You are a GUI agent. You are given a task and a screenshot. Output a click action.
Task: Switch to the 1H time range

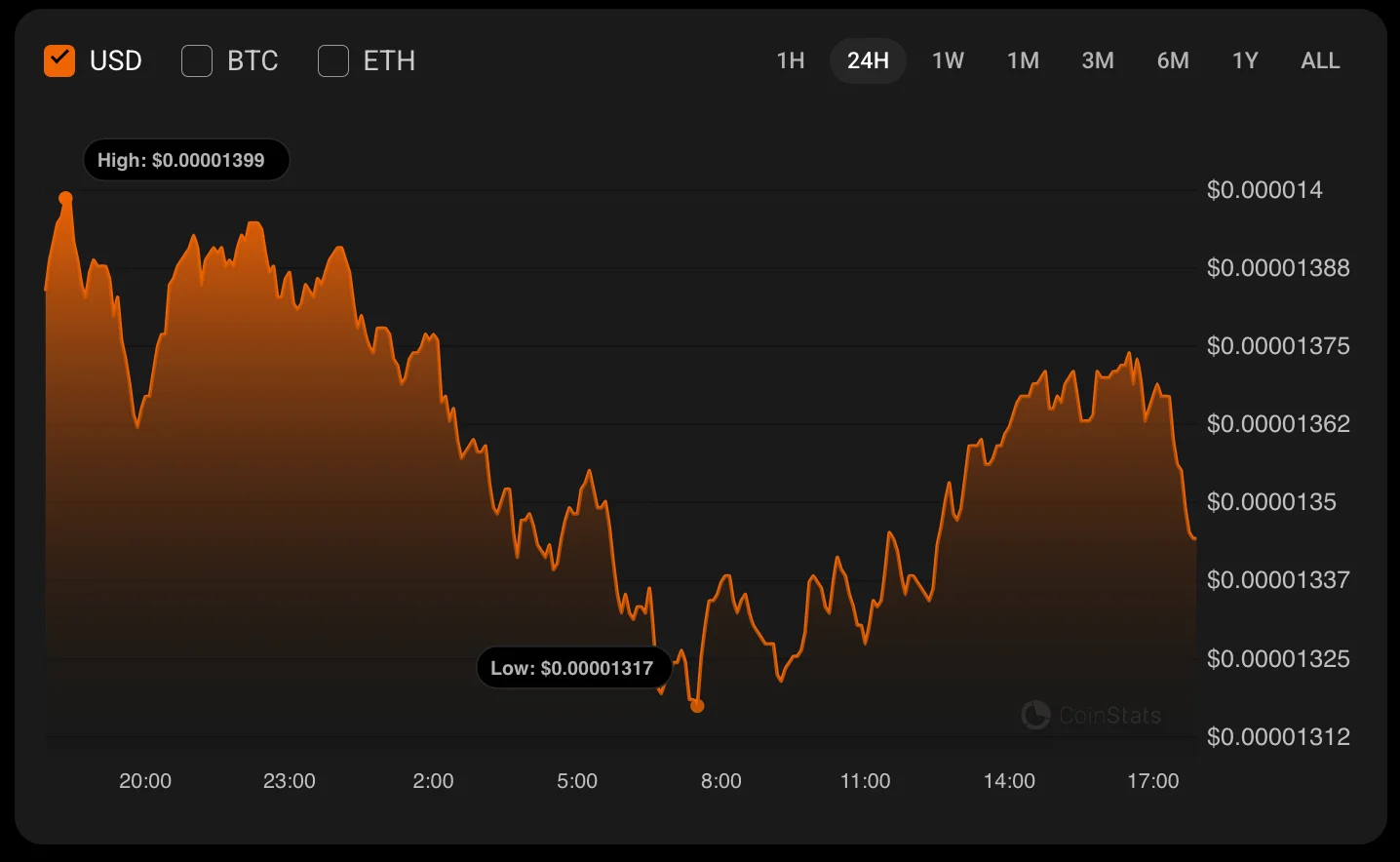[791, 60]
